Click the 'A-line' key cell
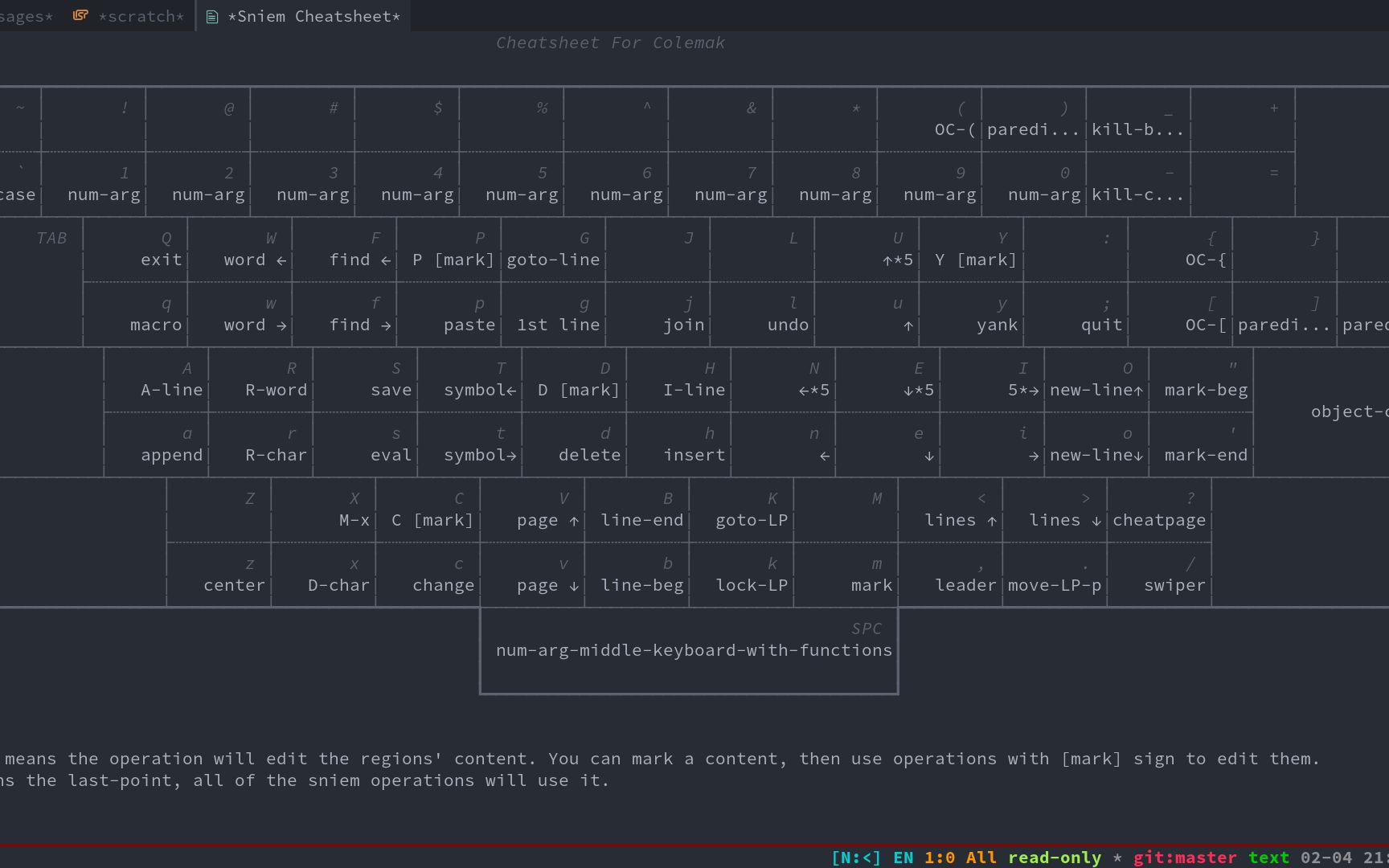This screenshot has height=868, width=1389. click(157, 379)
